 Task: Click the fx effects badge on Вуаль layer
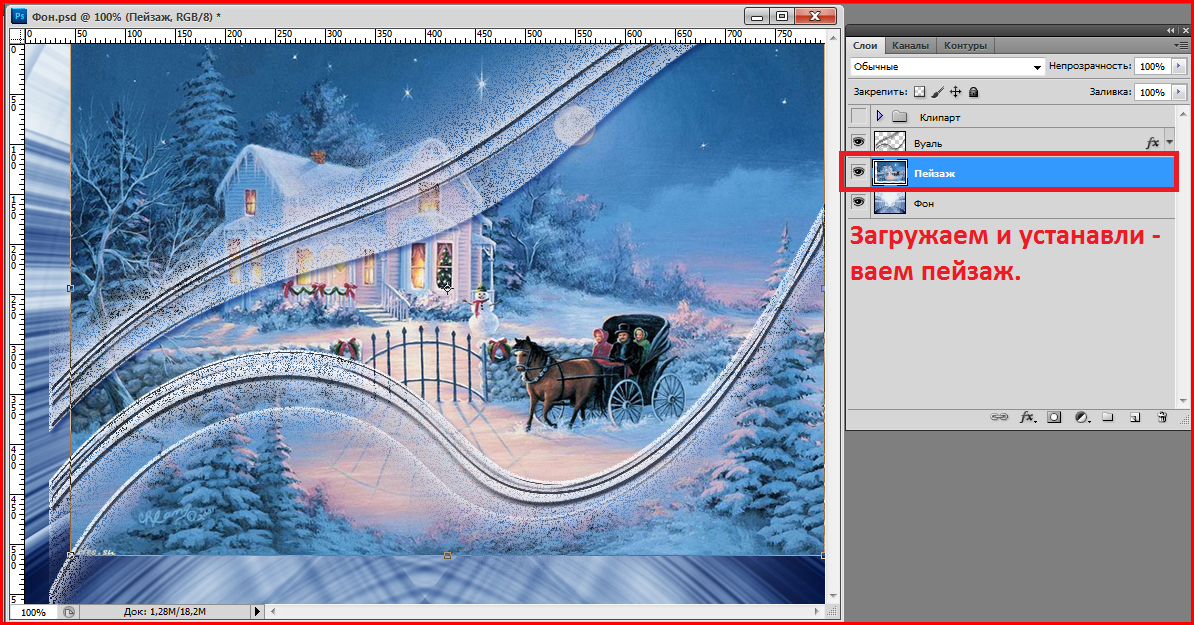[1152, 142]
